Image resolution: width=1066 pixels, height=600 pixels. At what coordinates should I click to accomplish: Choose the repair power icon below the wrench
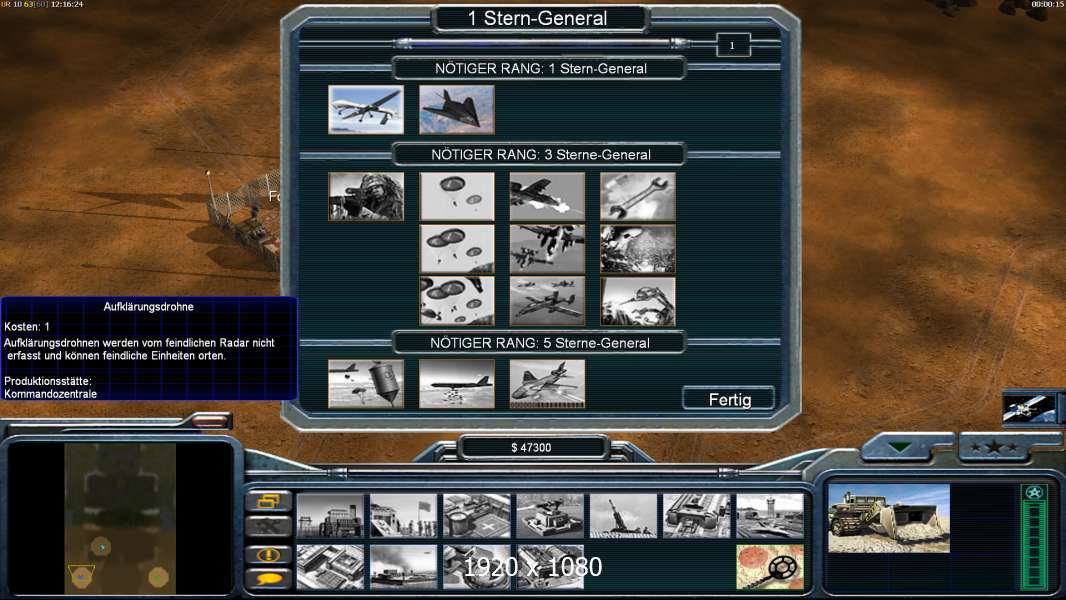click(638, 249)
